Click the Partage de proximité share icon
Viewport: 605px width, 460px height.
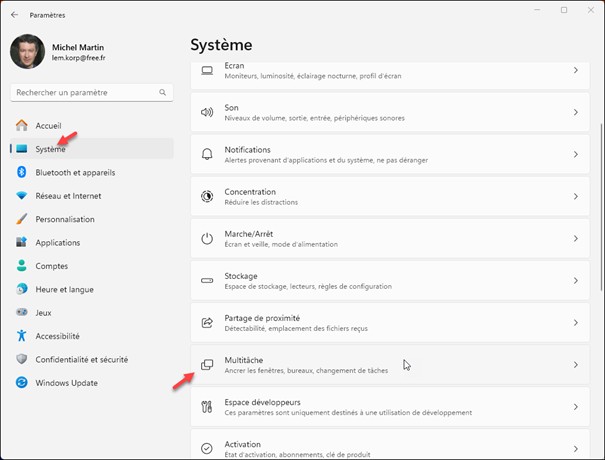pyautogui.click(x=207, y=323)
